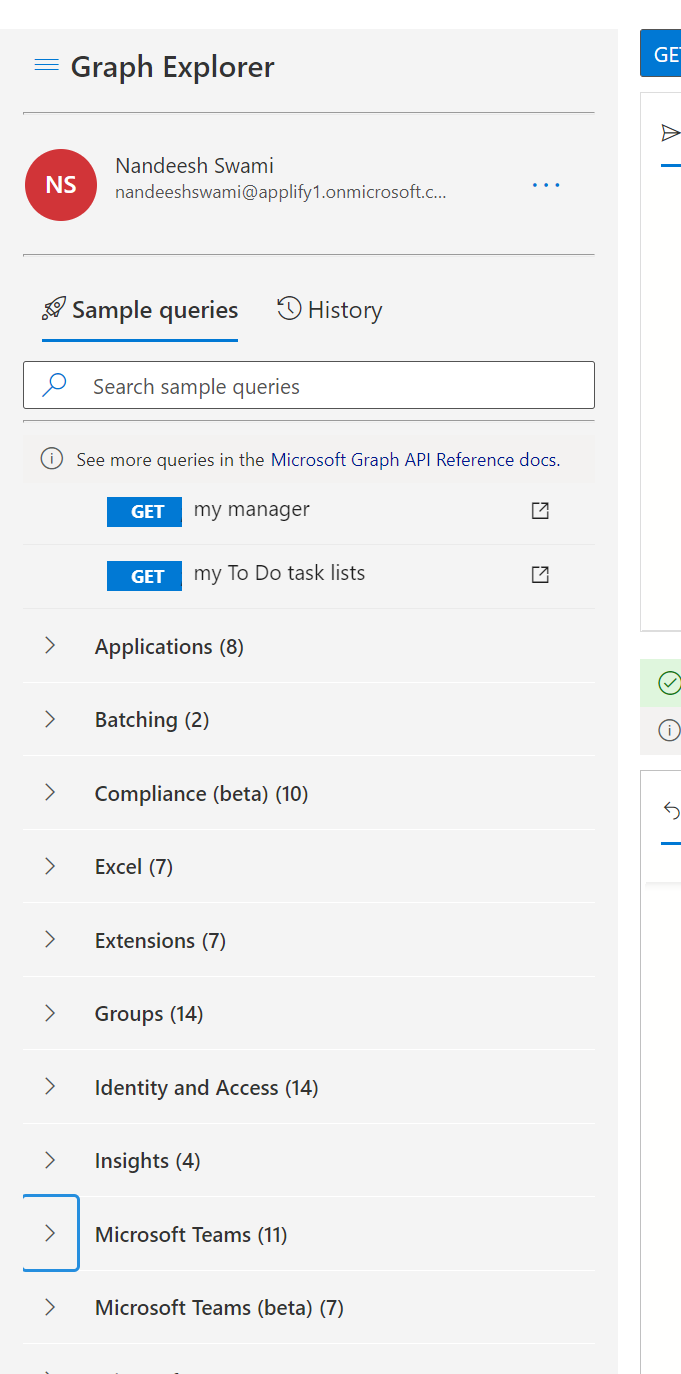Expand the Batching (2) category chevron

tap(50, 719)
